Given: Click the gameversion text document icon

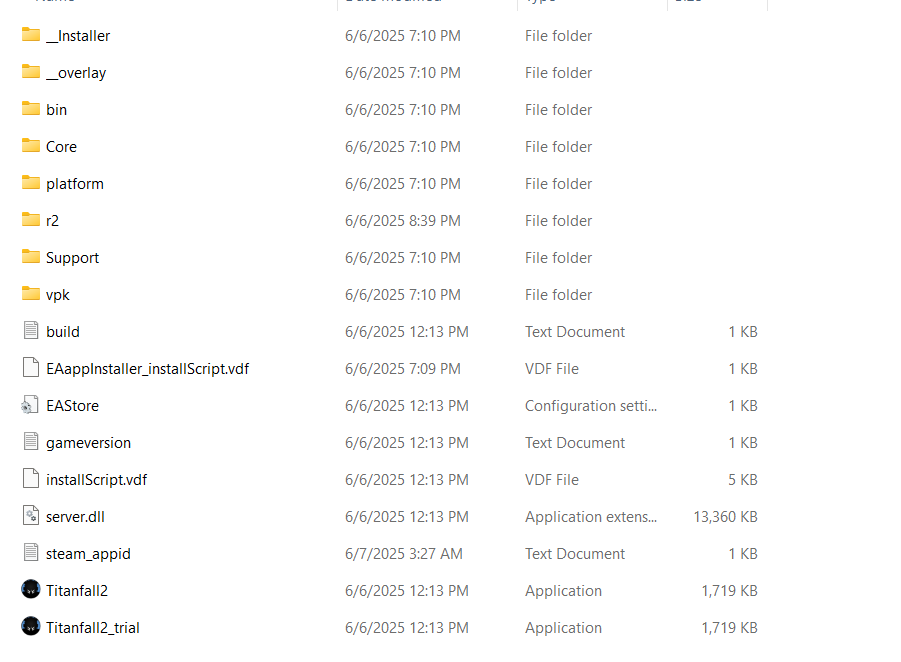Looking at the screenshot, I should click(x=31, y=441).
